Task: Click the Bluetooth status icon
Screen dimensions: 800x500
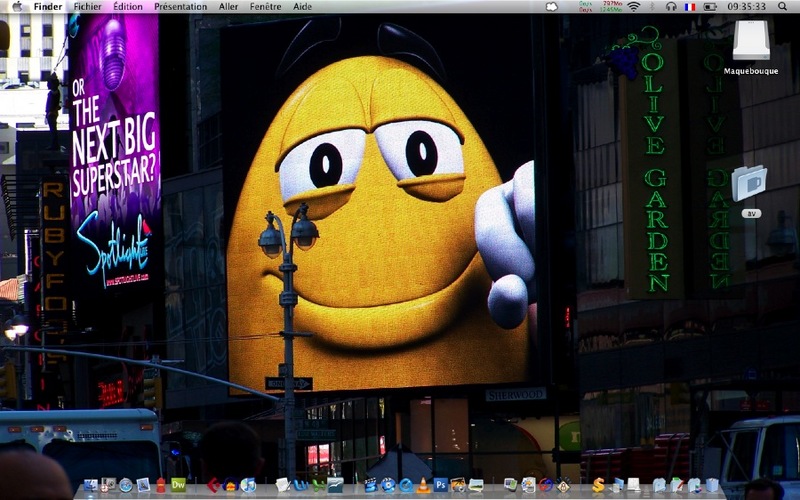Action: [652, 7]
